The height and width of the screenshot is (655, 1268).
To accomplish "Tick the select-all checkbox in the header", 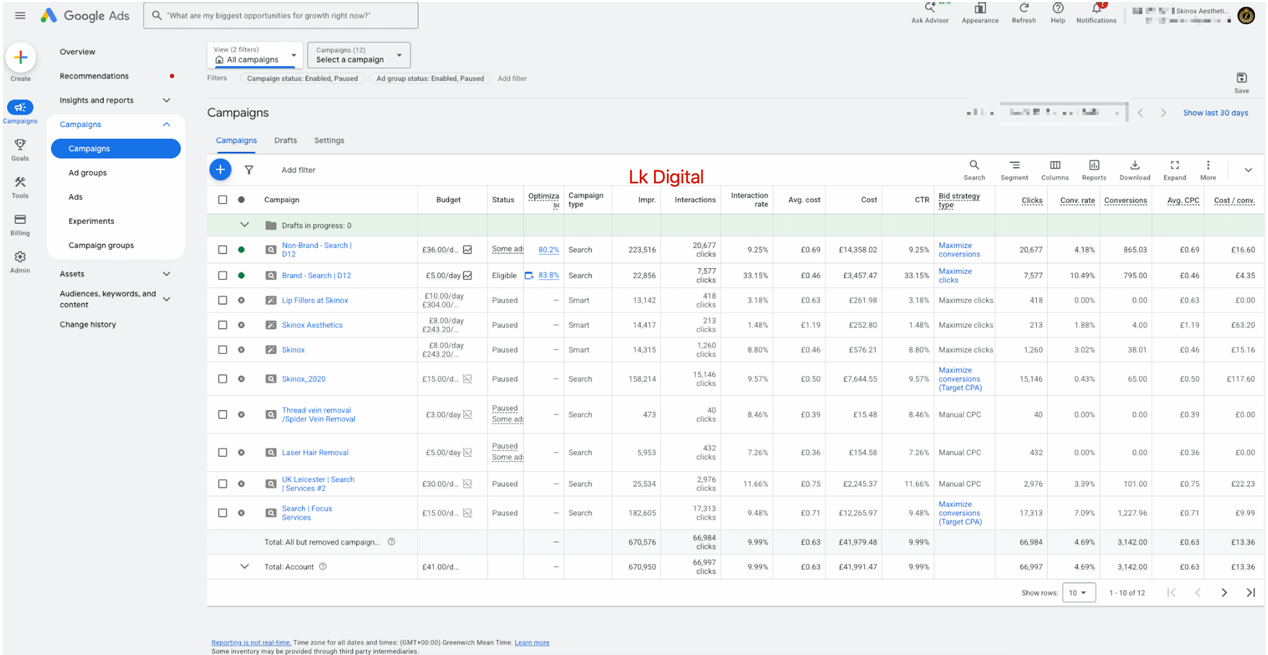I will click(x=222, y=200).
